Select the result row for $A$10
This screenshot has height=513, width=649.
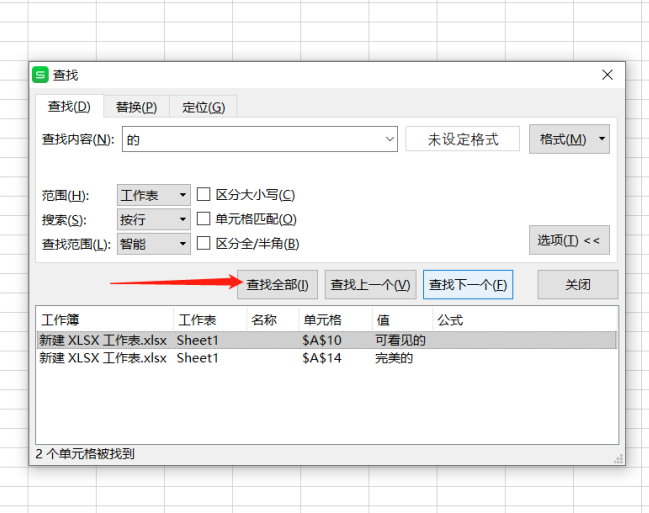tap(327, 340)
